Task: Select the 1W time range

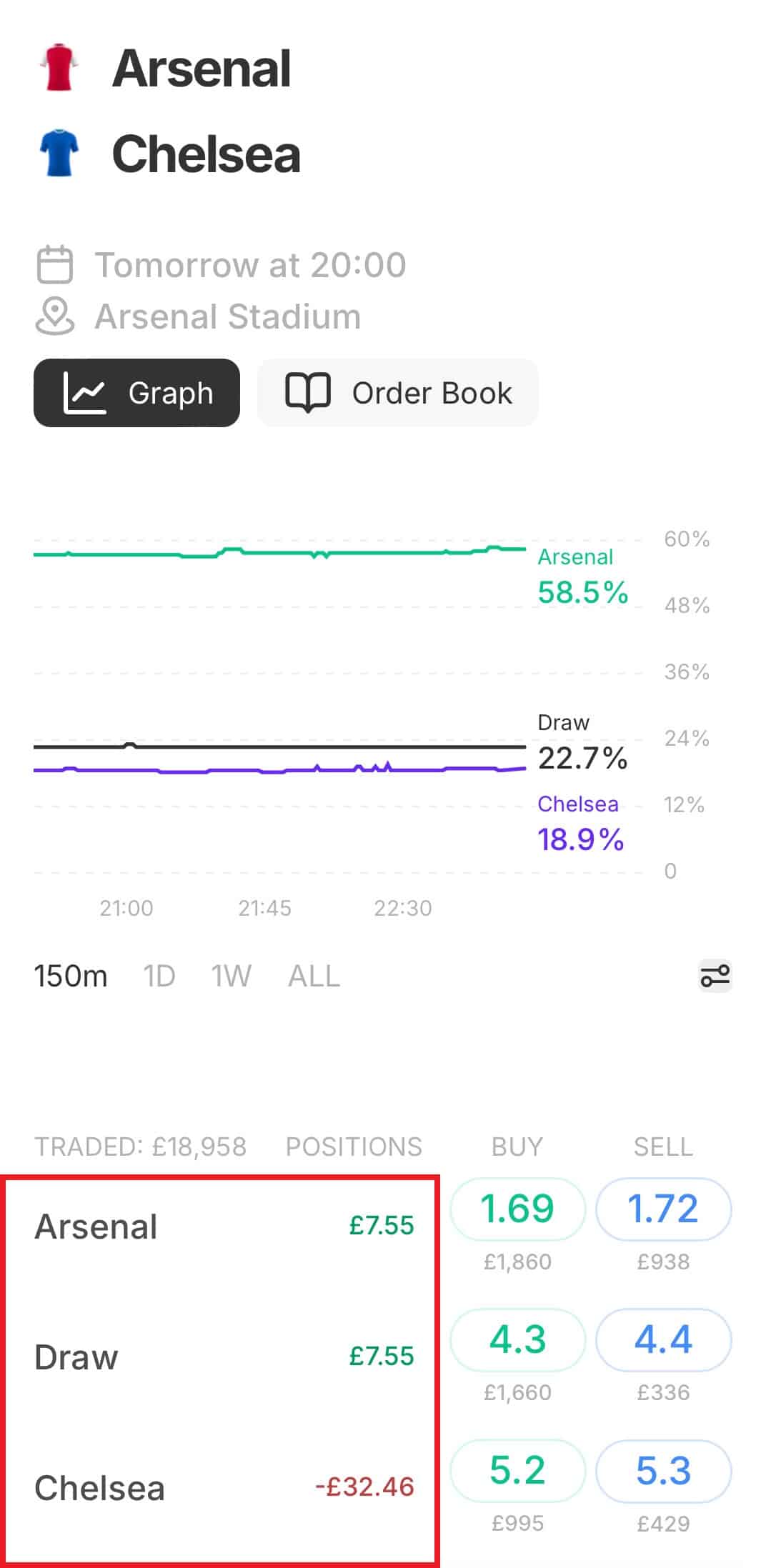Action: [x=231, y=976]
